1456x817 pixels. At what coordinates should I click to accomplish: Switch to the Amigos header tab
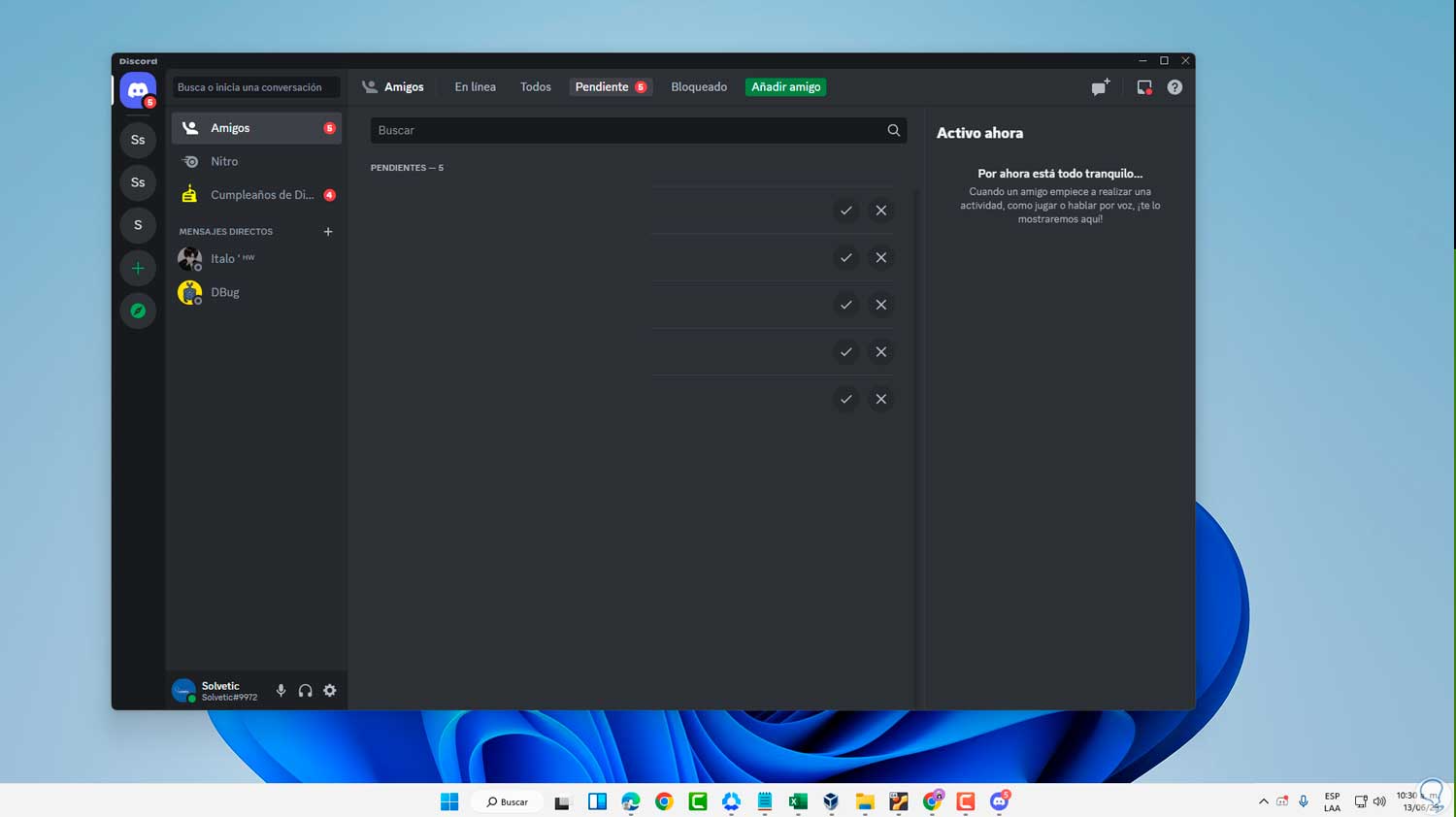point(393,87)
